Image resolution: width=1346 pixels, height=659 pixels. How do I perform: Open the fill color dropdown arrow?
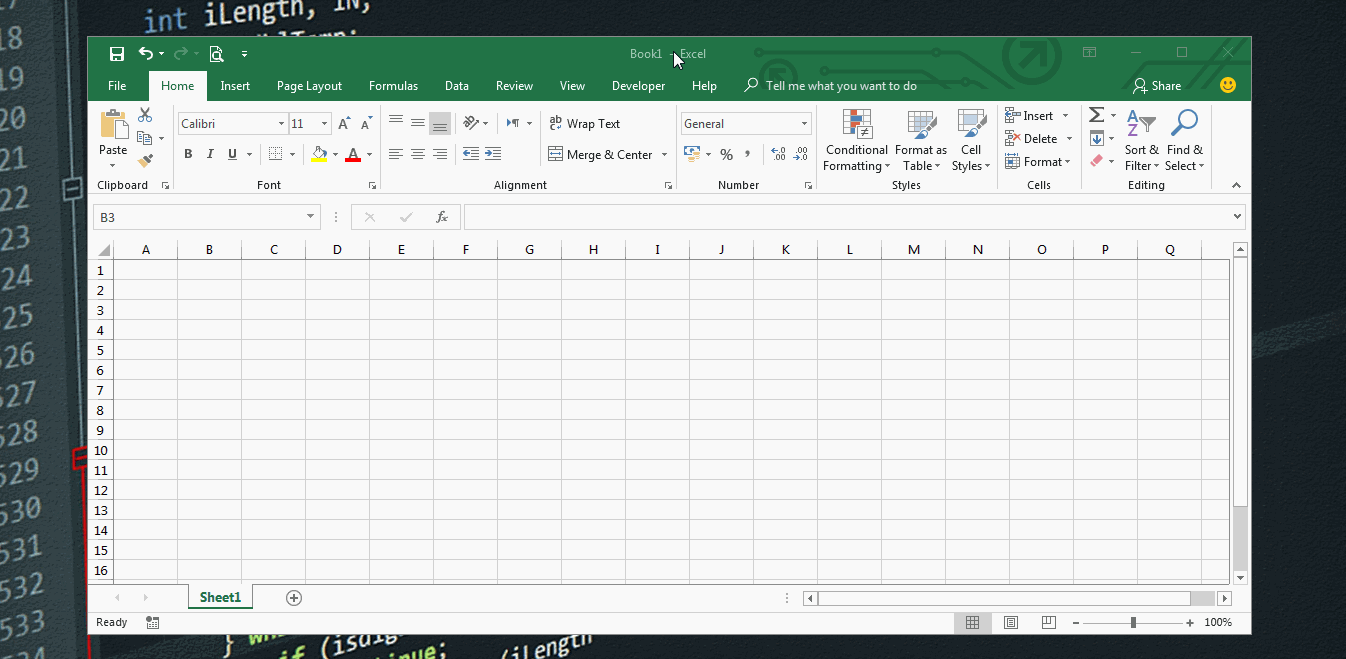point(335,155)
